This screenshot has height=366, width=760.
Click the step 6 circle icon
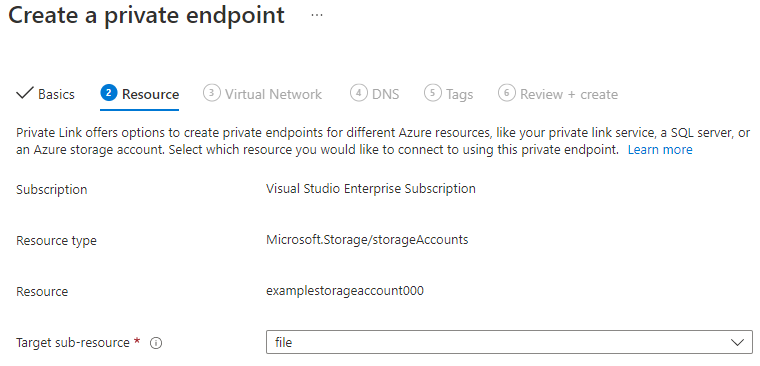(507, 93)
